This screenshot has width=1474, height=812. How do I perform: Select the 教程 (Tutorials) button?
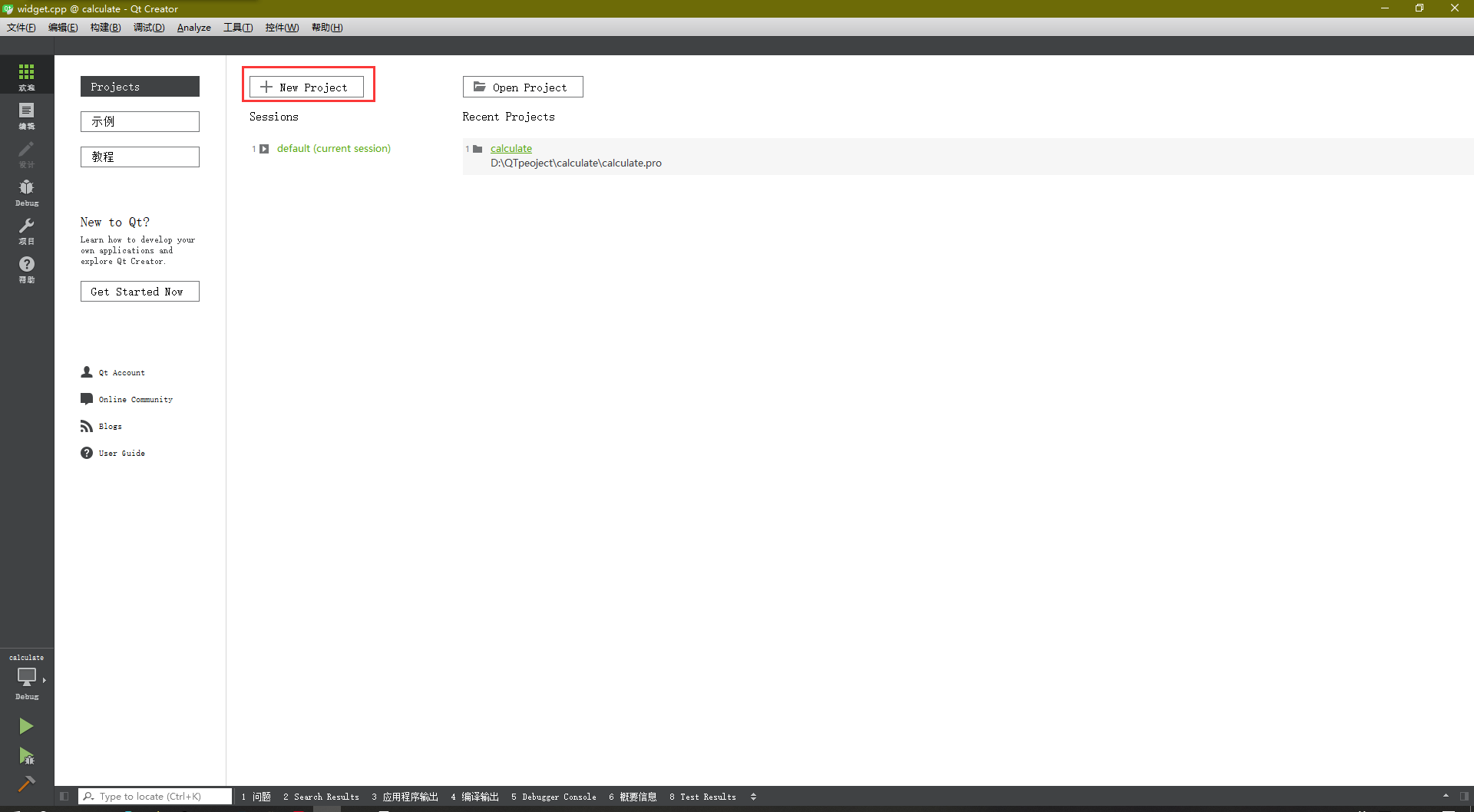coord(140,157)
